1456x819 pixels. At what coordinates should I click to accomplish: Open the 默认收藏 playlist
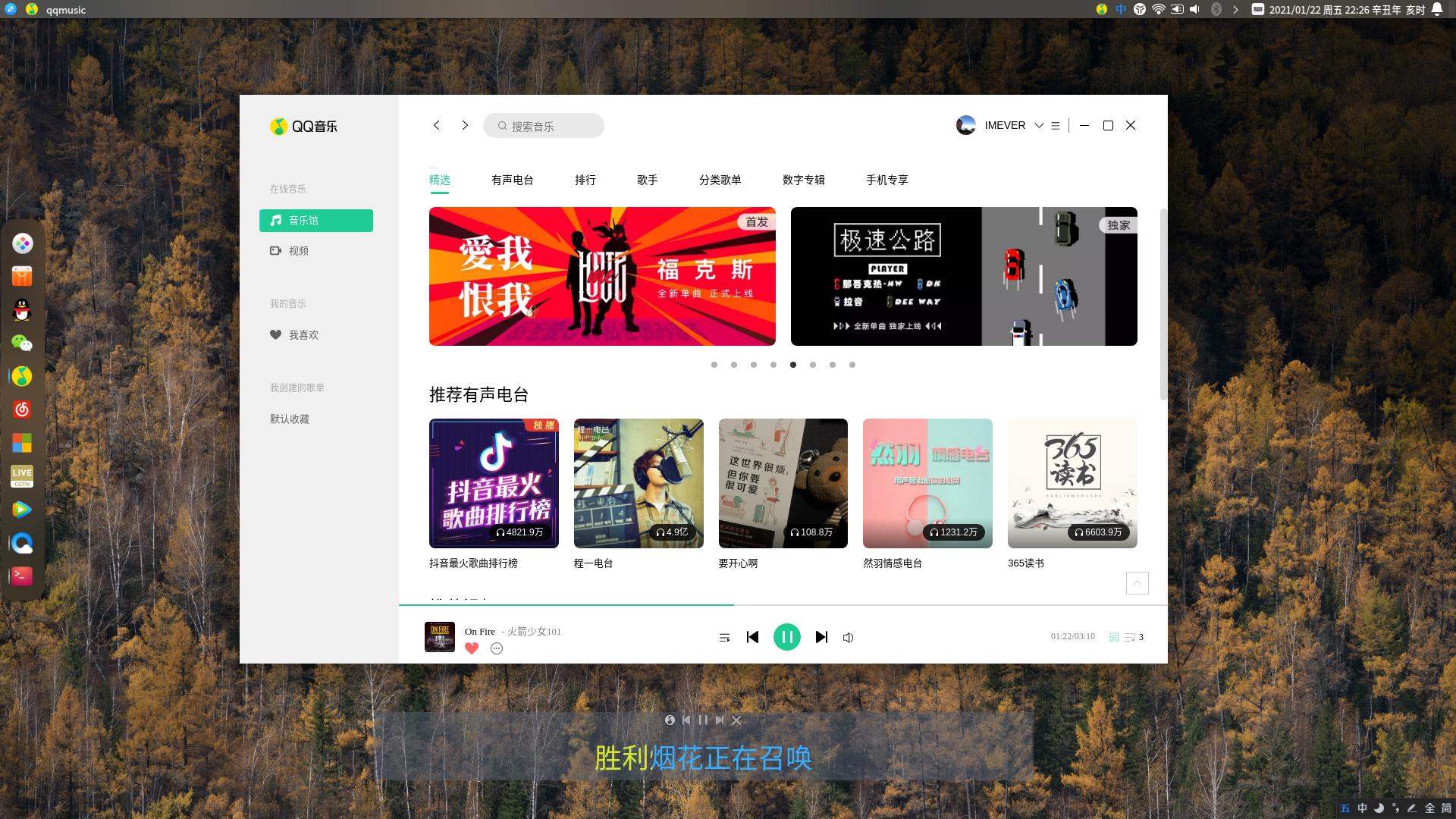pyautogui.click(x=290, y=419)
